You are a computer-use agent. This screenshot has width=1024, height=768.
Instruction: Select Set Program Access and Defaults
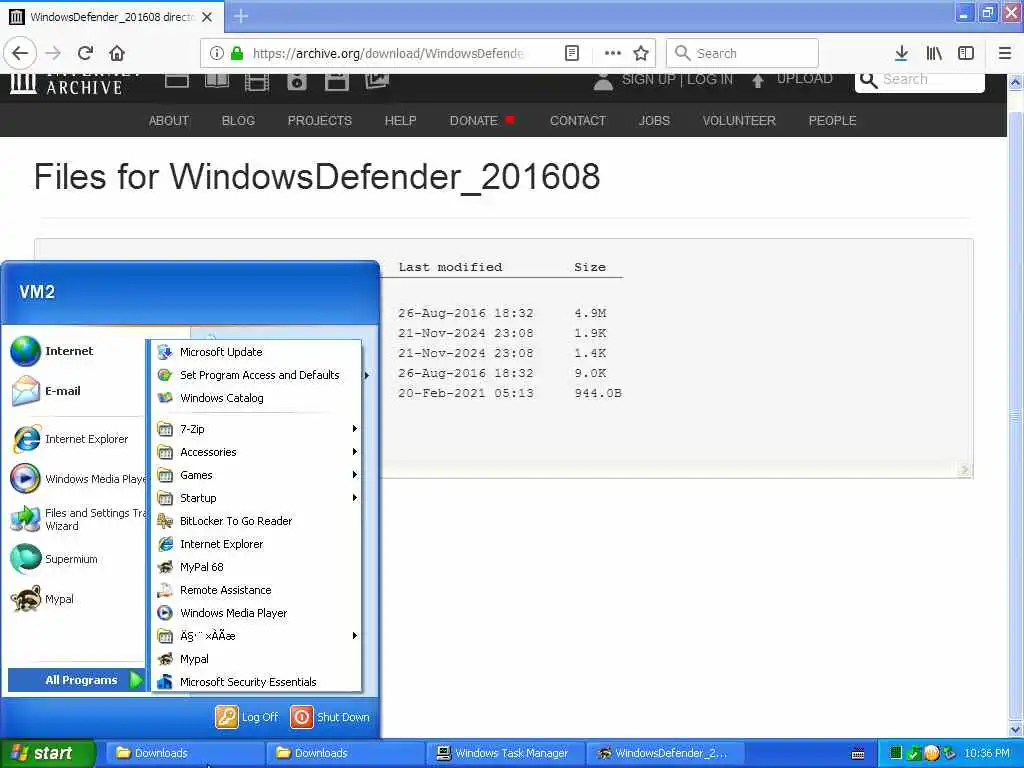257,375
